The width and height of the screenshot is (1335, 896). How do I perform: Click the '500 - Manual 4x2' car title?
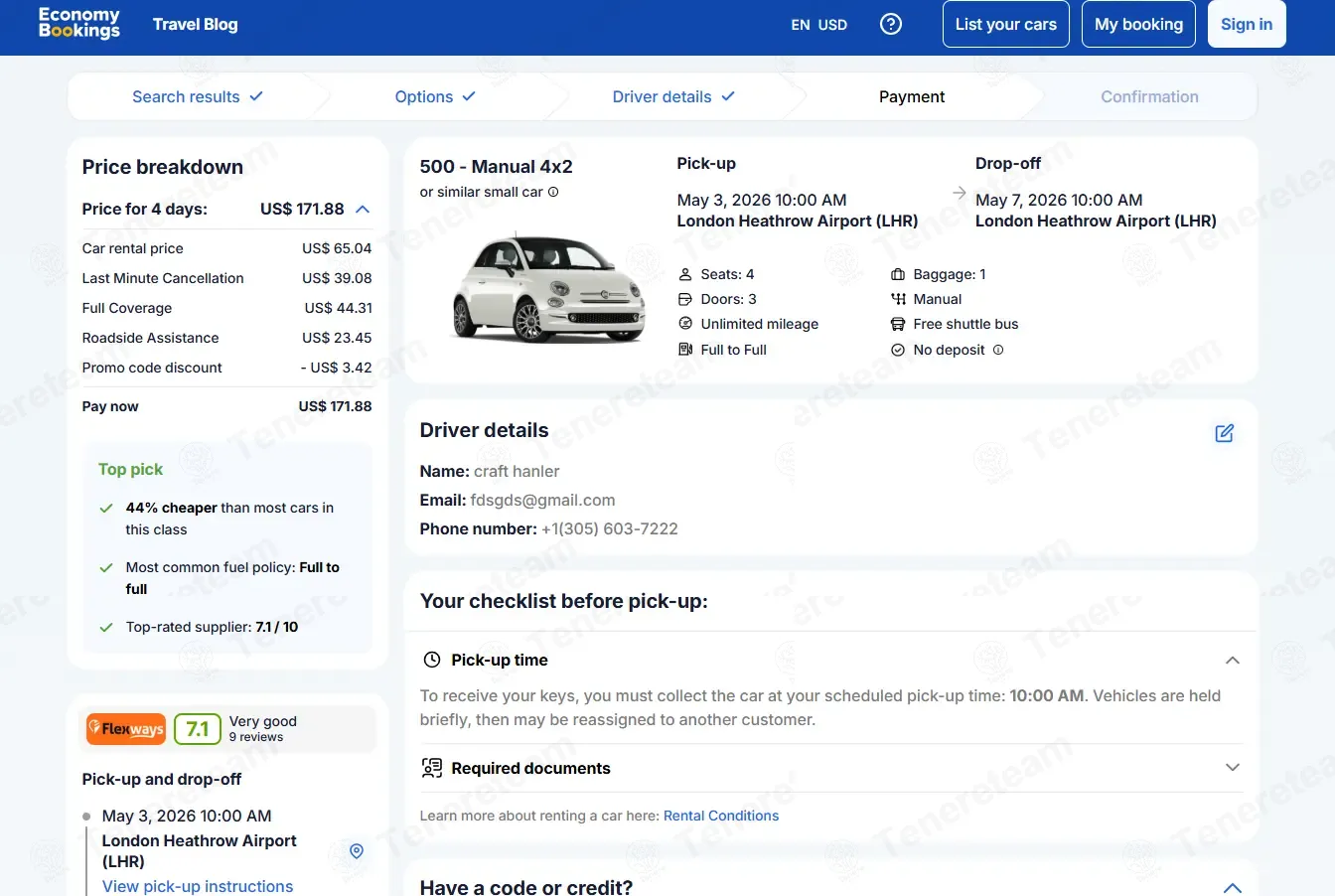point(496,167)
